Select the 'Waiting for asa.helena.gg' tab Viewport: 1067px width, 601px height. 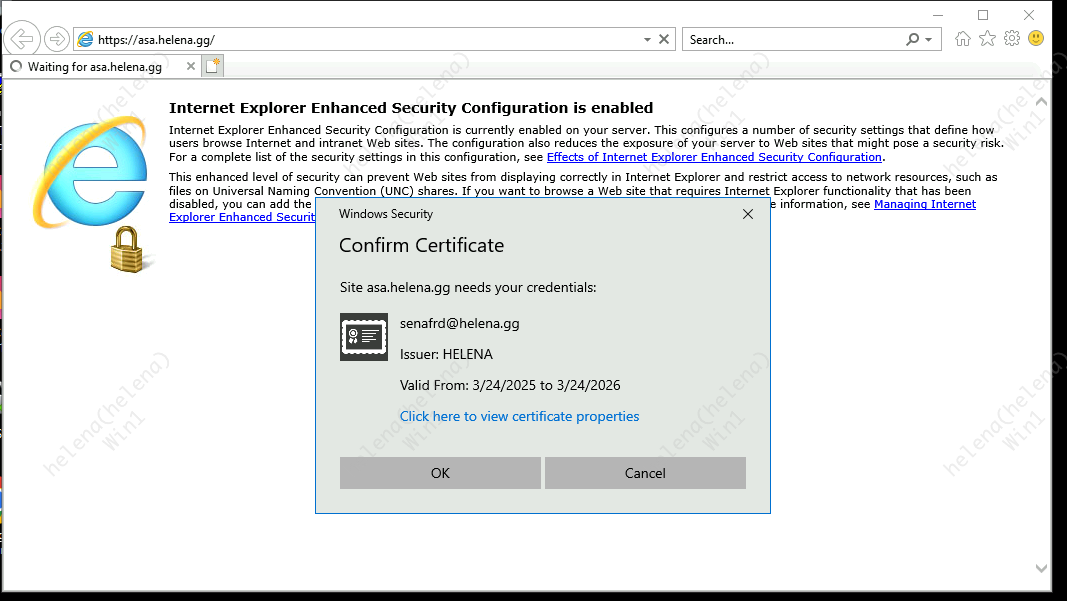click(x=95, y=67)
